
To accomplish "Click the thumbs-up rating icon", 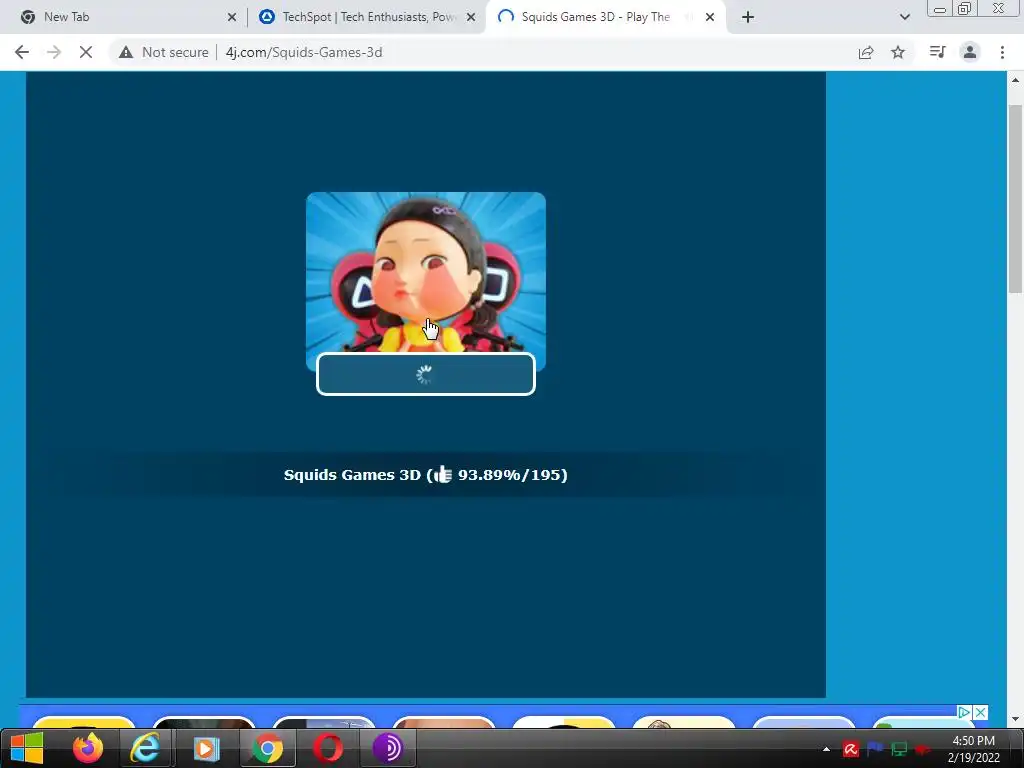I will 443,474.
